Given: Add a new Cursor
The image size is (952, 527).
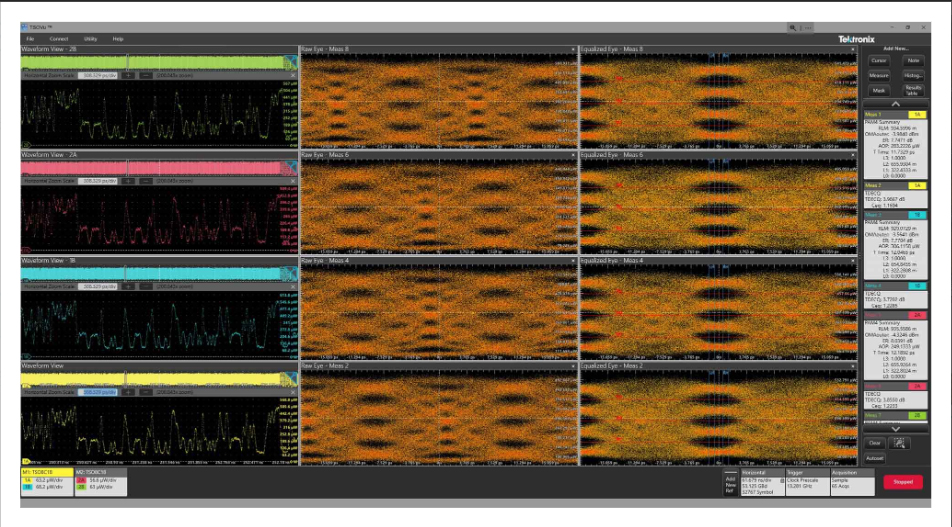Looking at the screenshot, I should pos(879,61).
